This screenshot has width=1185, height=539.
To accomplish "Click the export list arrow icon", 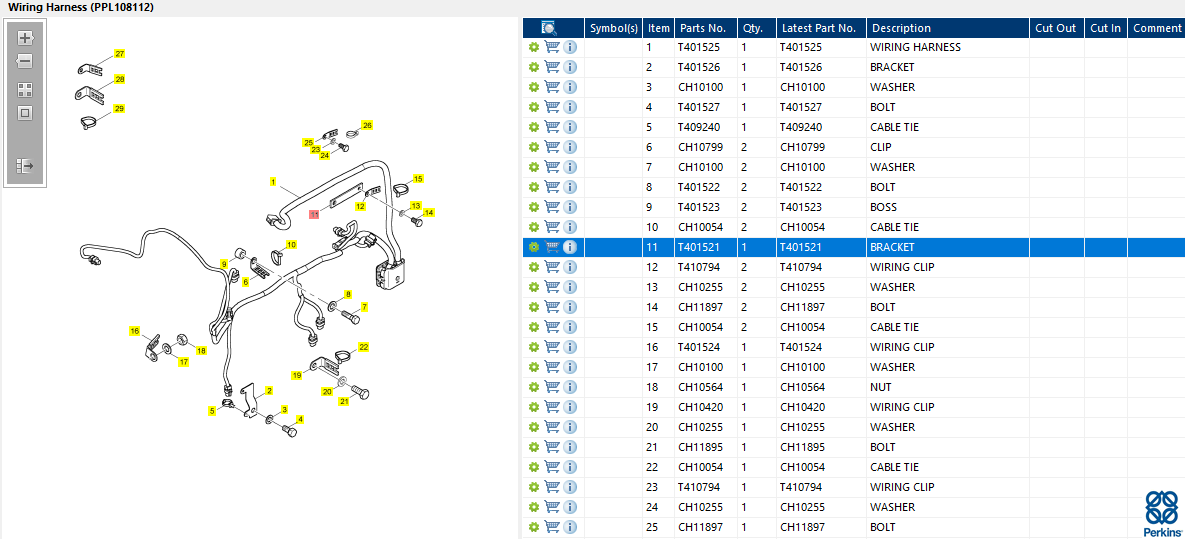I will (x=25, y=165).
